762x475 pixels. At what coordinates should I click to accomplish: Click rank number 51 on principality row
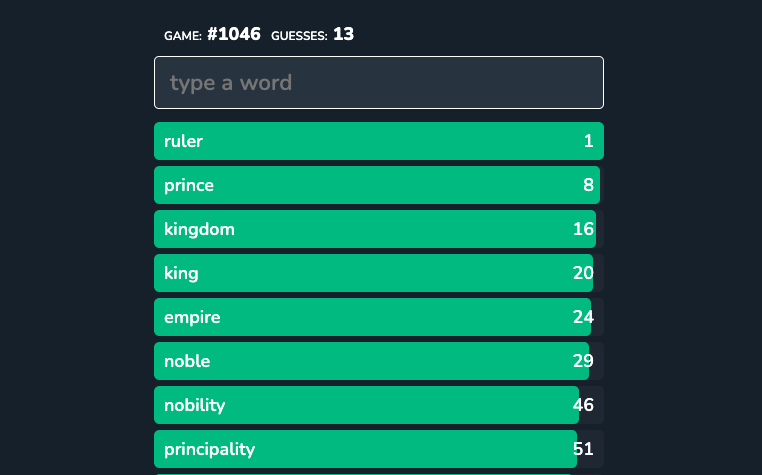click(584, 449)
